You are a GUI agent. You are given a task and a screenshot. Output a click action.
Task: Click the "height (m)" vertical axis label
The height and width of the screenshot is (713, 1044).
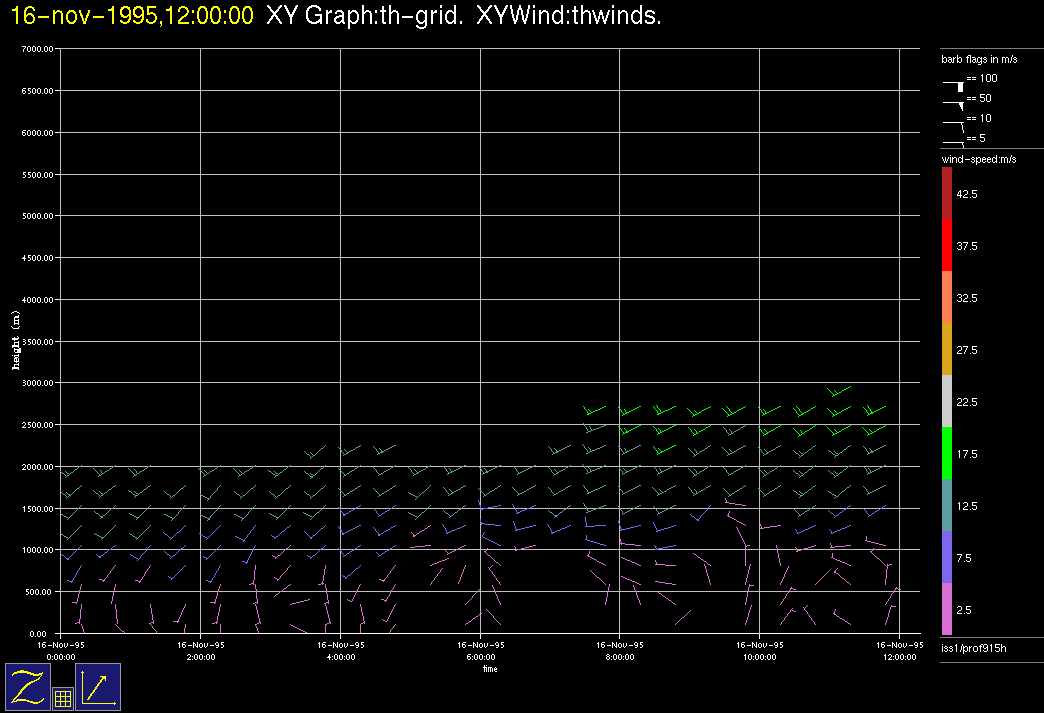pyautogui.click(x=16, y=341)
